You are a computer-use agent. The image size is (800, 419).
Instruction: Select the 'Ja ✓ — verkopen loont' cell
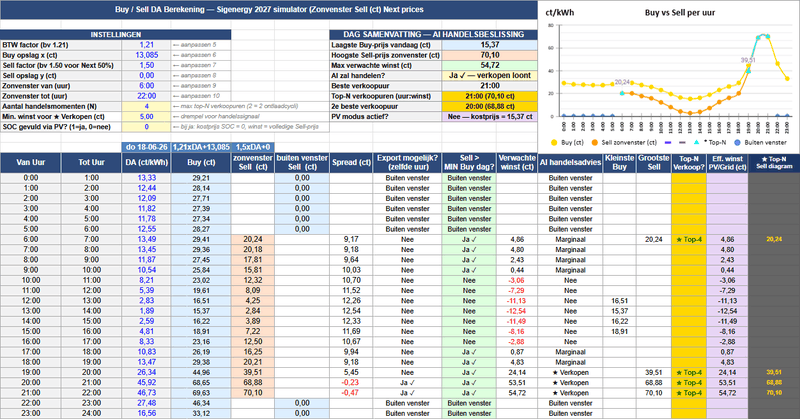tap(489, 76)
